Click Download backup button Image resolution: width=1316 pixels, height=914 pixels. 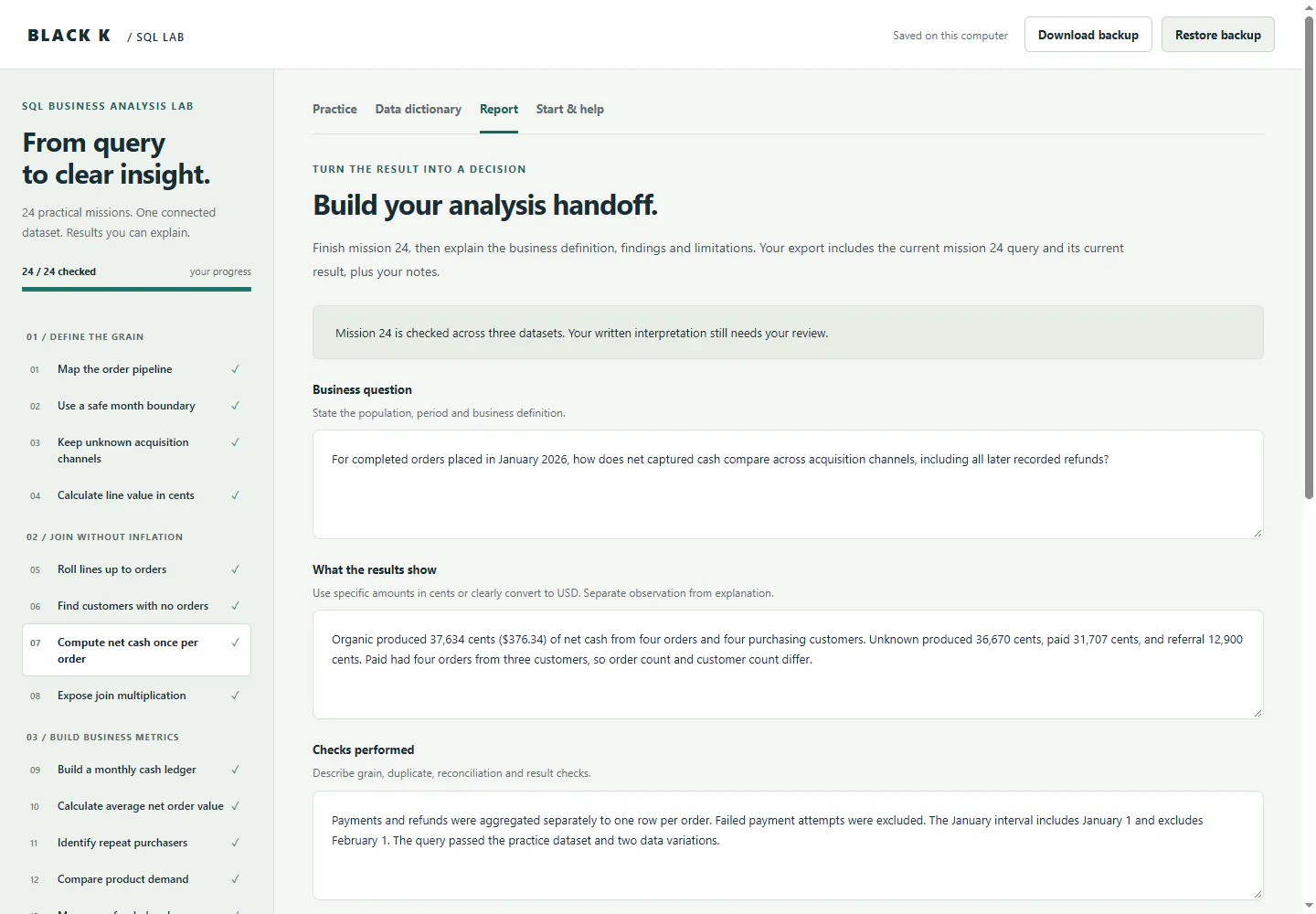click(1088, 35)
